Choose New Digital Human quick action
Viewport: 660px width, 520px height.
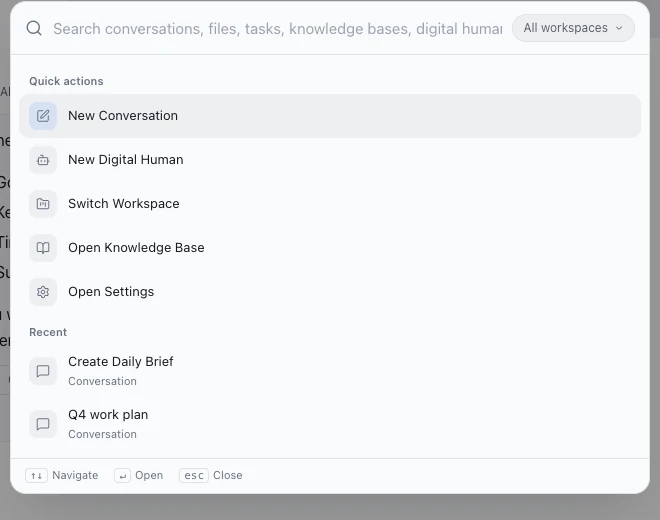(330, 160)
